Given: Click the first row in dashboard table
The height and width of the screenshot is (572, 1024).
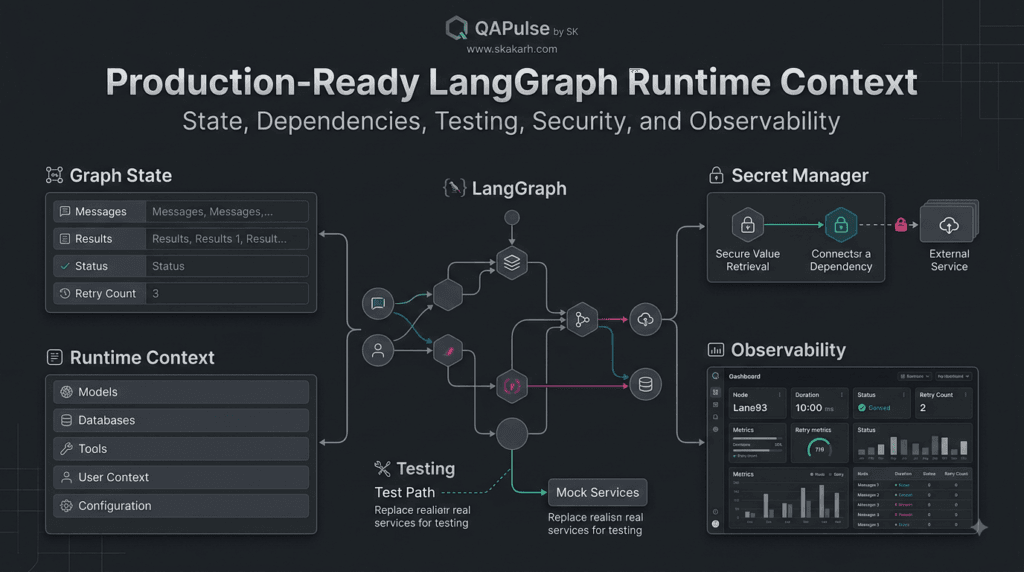Looking at the screenshot, I should (x=914, y=485).
